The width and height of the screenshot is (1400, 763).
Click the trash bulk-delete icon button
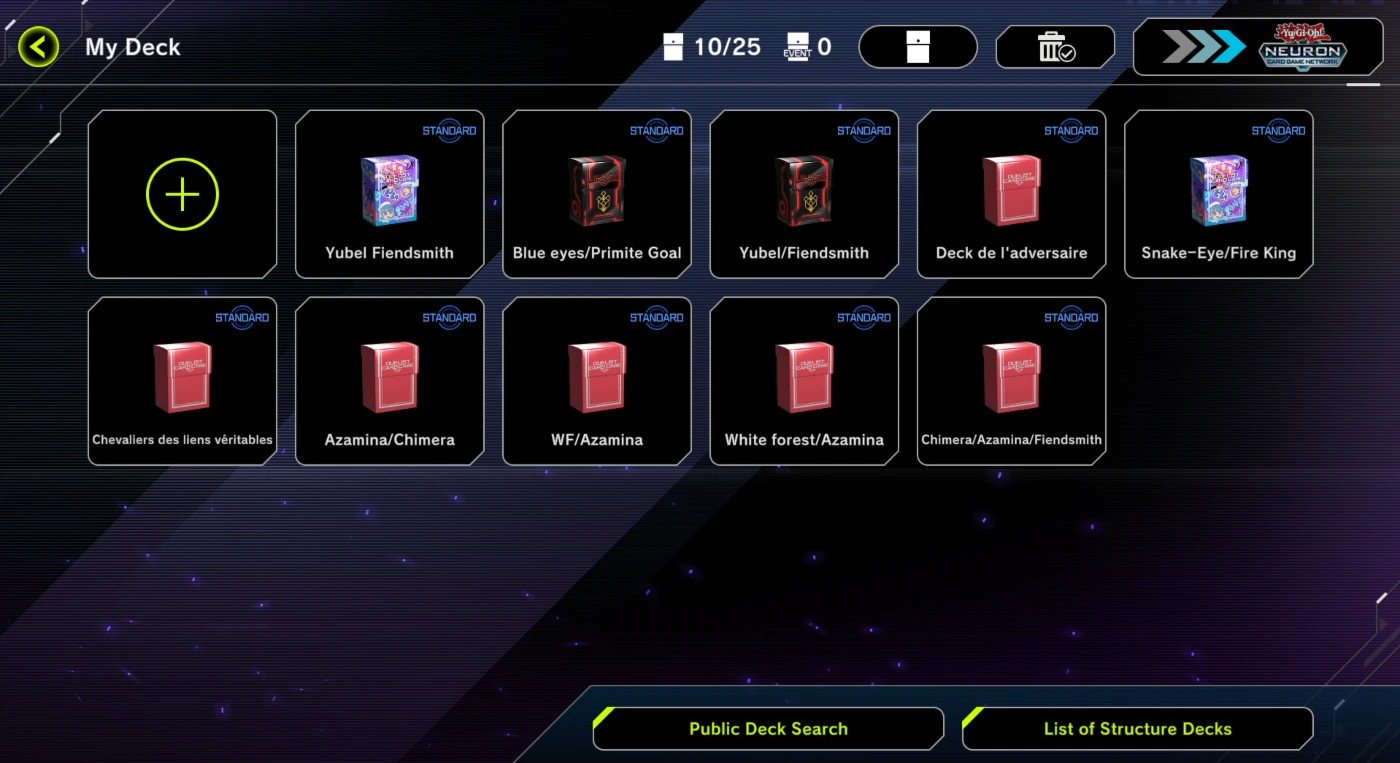[1055, 47]
